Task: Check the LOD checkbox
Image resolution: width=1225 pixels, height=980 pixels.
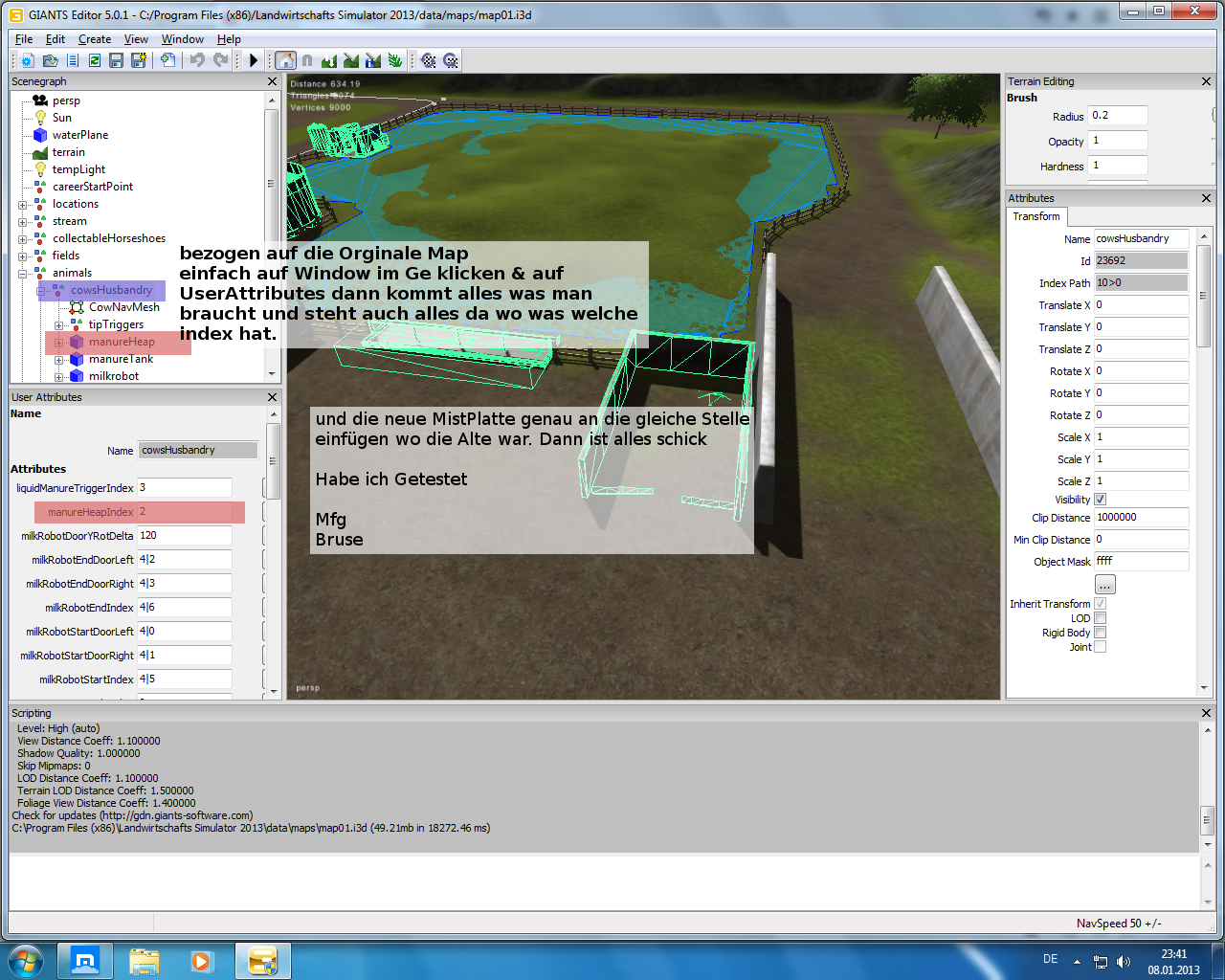Action: (x=1100, y=618)
